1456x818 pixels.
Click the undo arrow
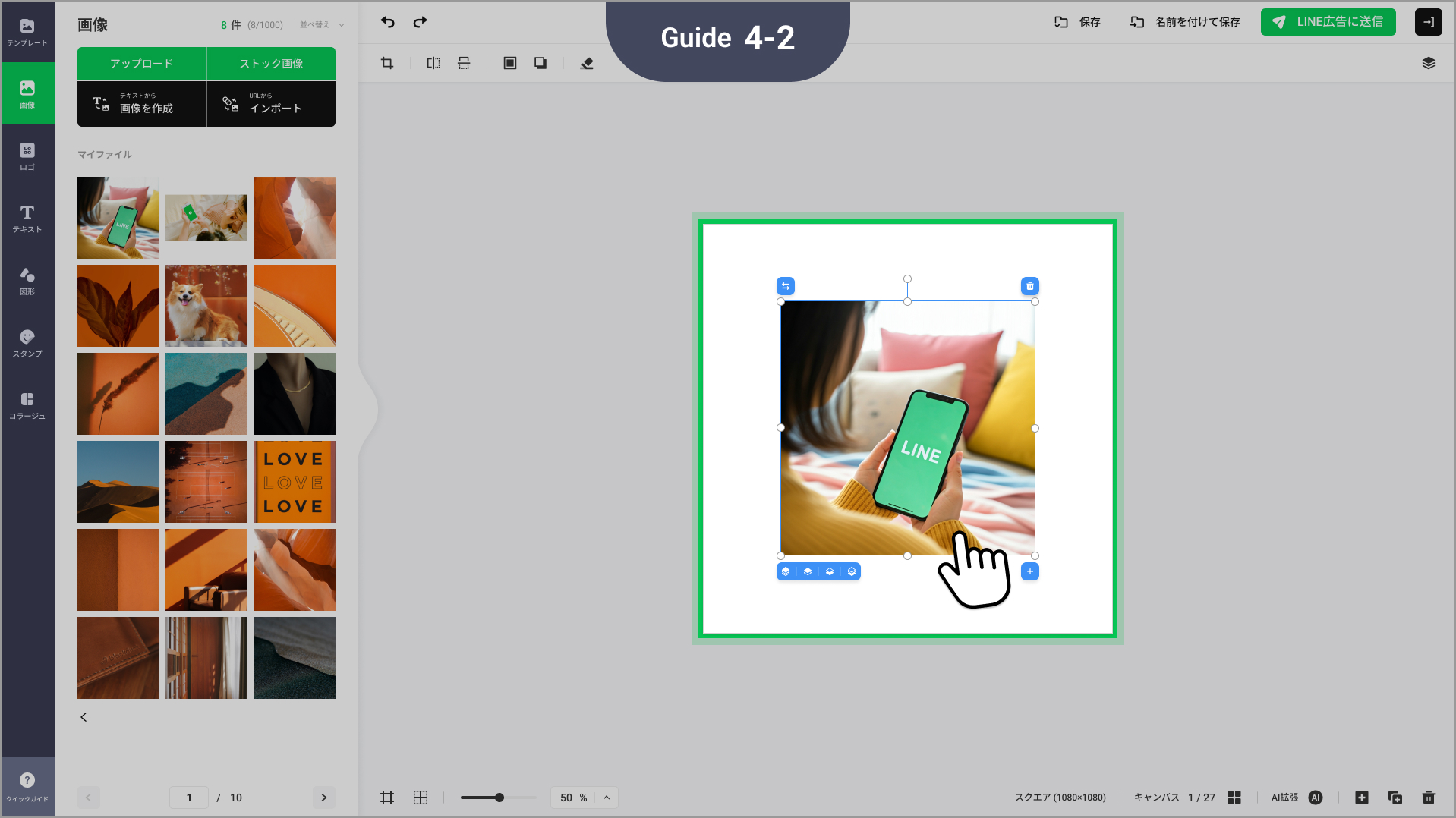pyautogui.click(x=388, y=22)
